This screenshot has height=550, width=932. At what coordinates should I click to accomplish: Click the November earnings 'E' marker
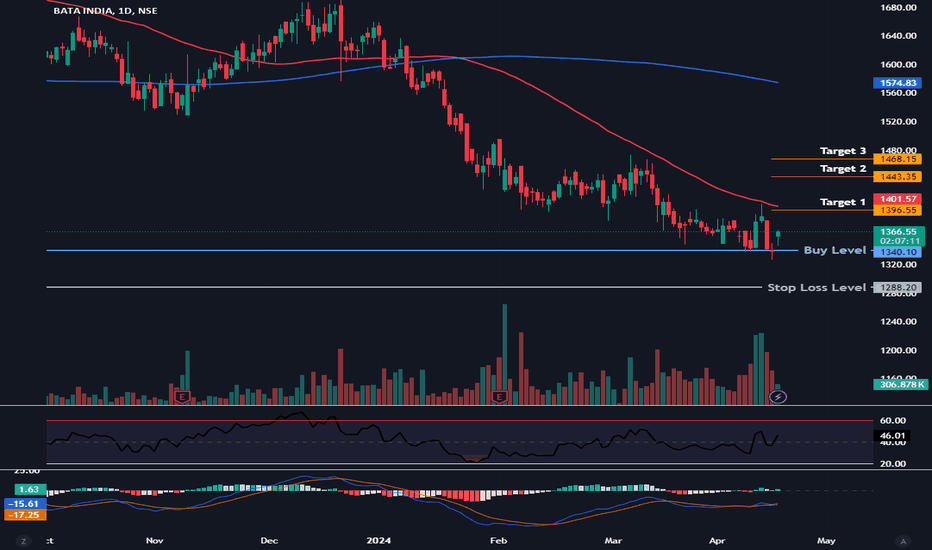(x=182, y=397)
